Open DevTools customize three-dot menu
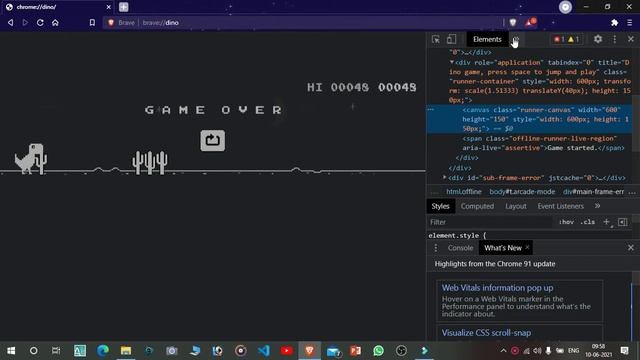 point(615,39)
